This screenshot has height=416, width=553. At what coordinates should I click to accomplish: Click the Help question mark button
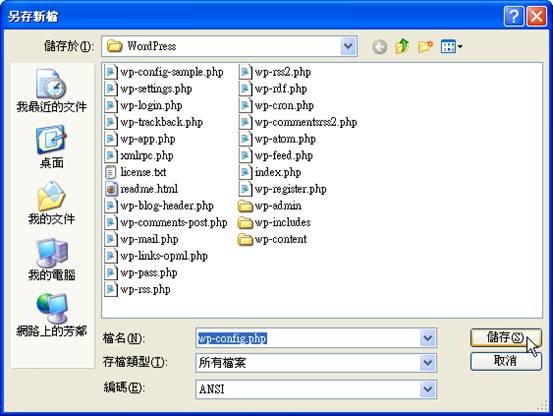(x=514, y=16)
